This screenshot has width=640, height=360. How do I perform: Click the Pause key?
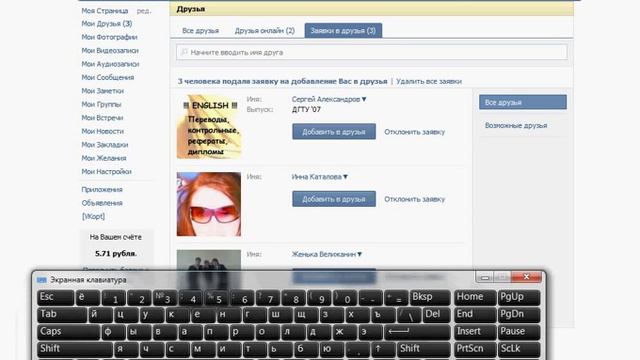coord(519,332)
